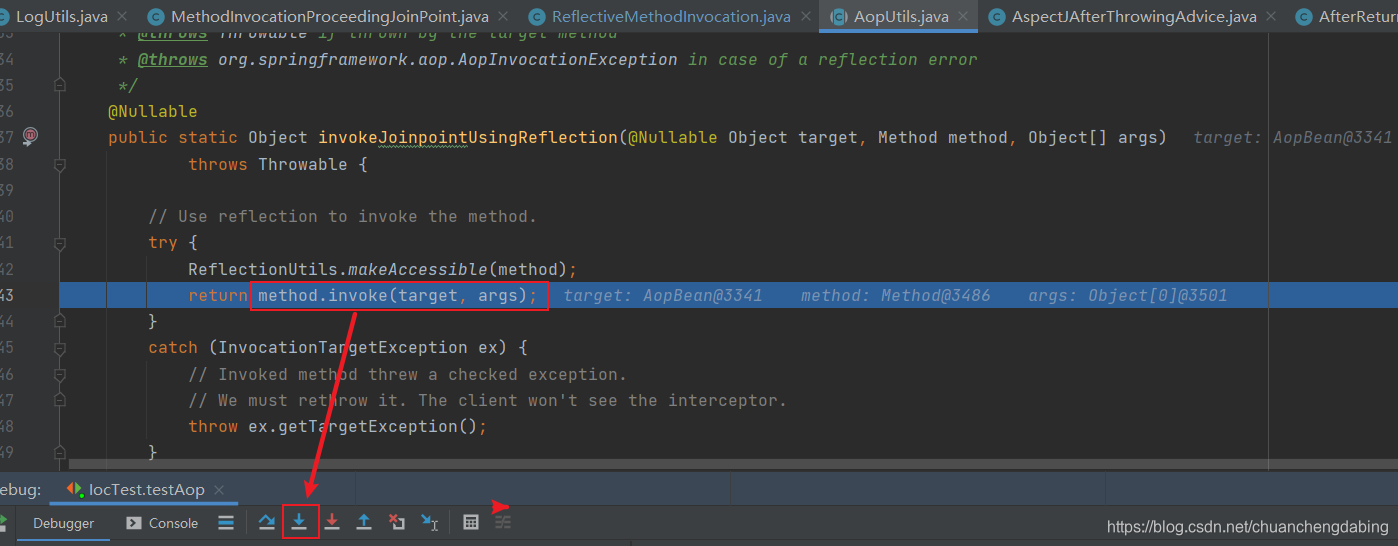The width and height of the screenshot is (1398, 546).
Task: Collapse the Javadoc comment fold marker at line 35
Action: click(x=59, y=86)
